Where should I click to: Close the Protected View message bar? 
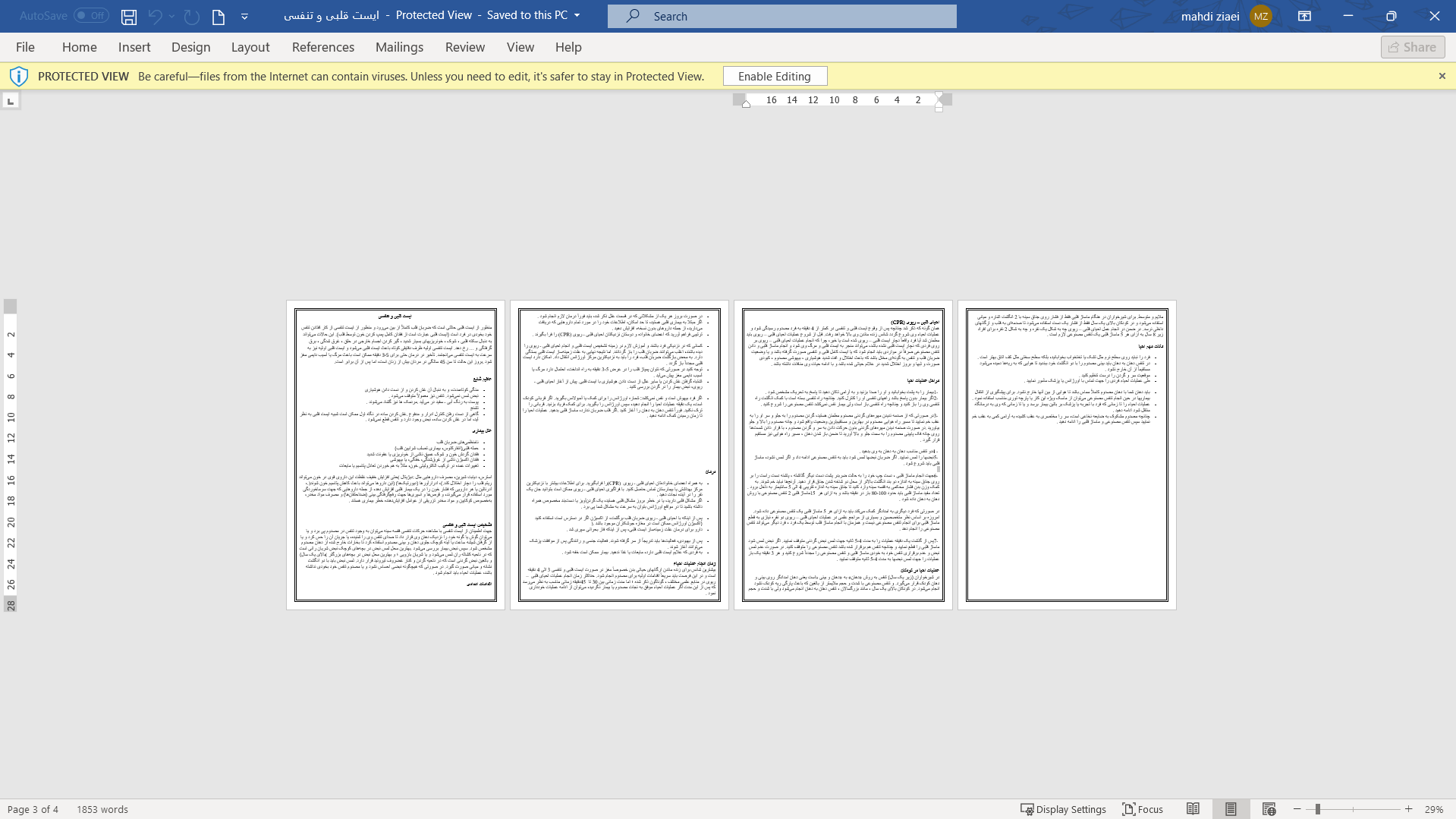1442,76
